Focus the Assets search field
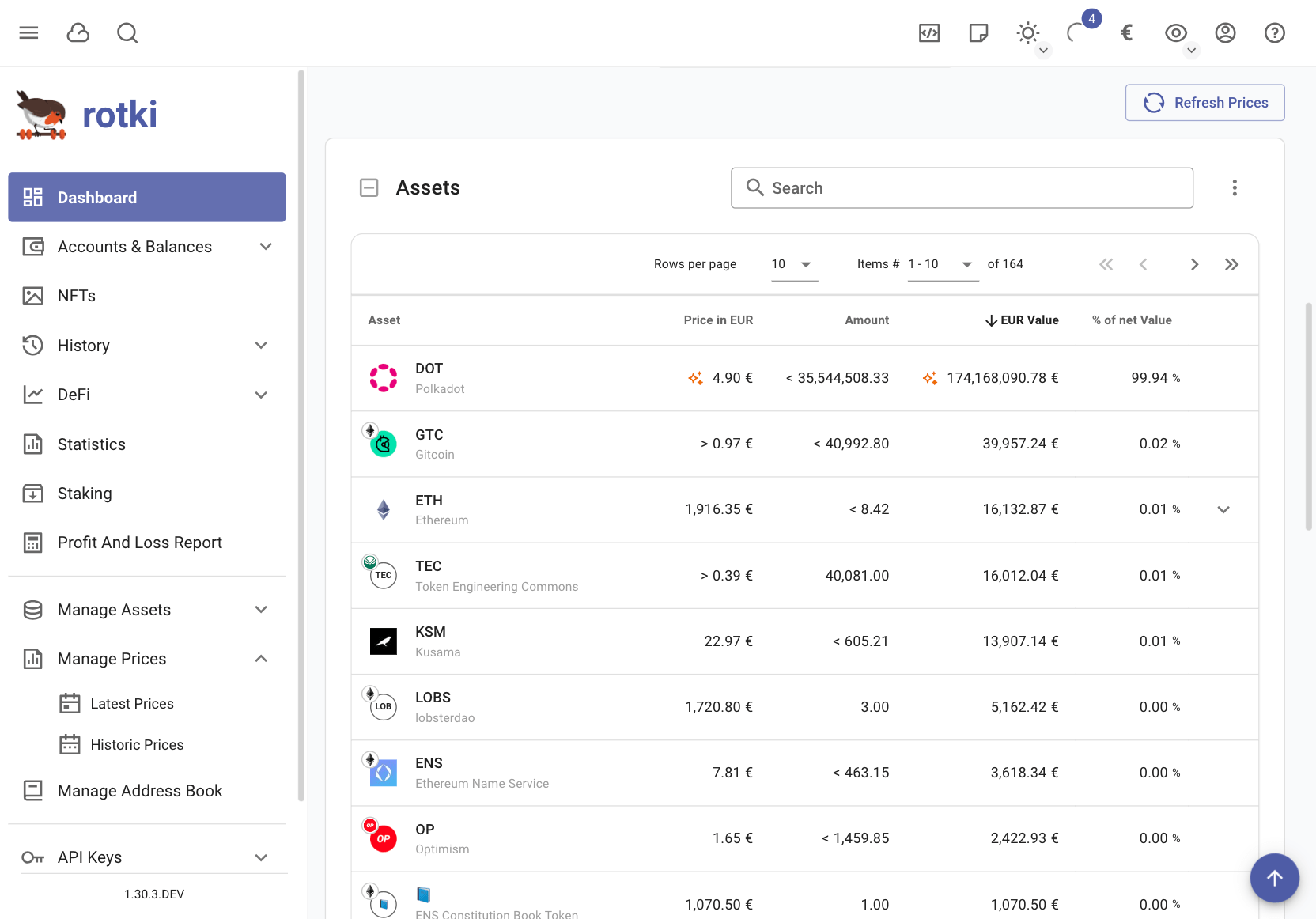 pos(962,187)
